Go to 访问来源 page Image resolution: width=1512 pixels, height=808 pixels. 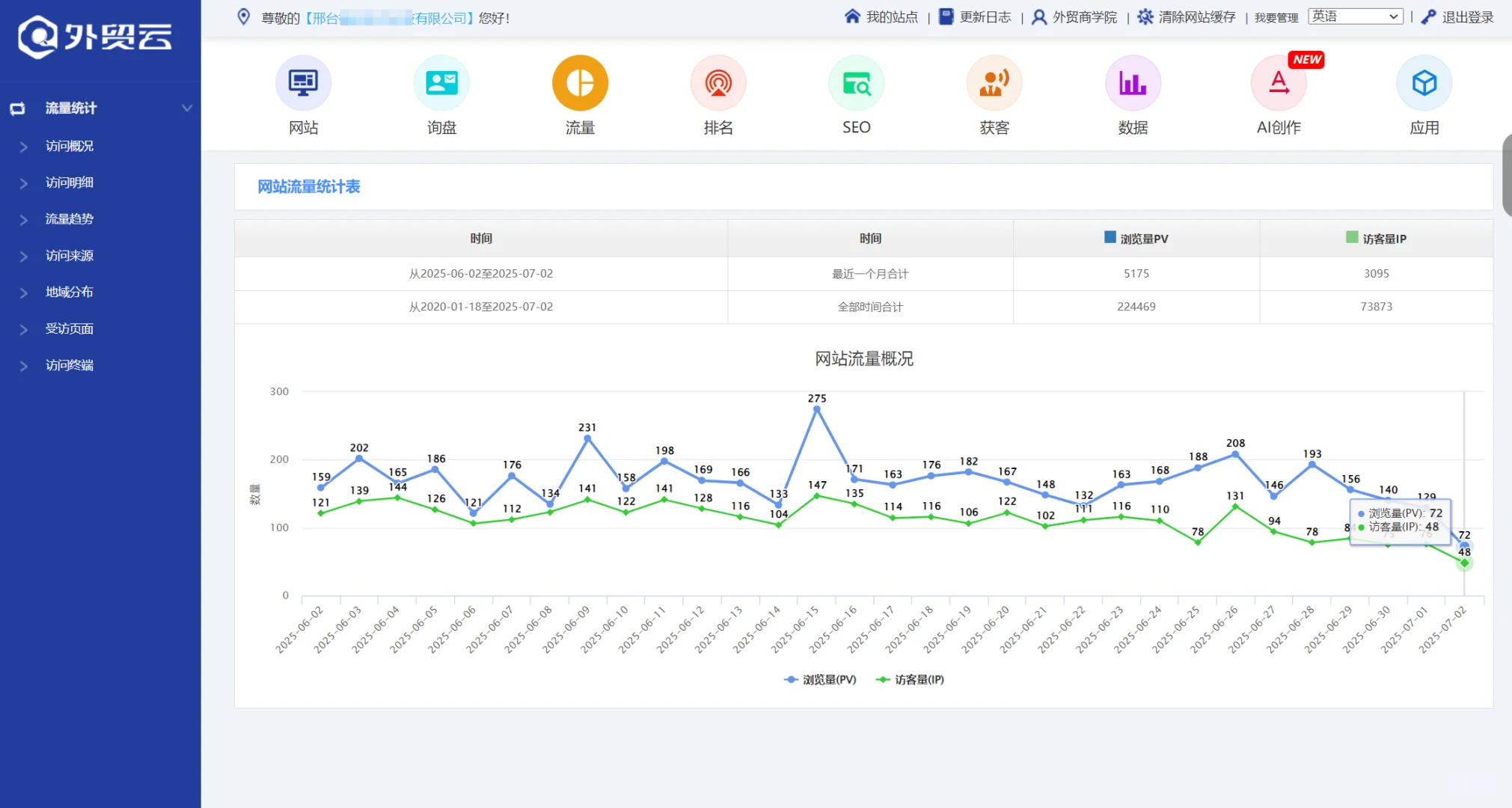click(x=70, y=256)
